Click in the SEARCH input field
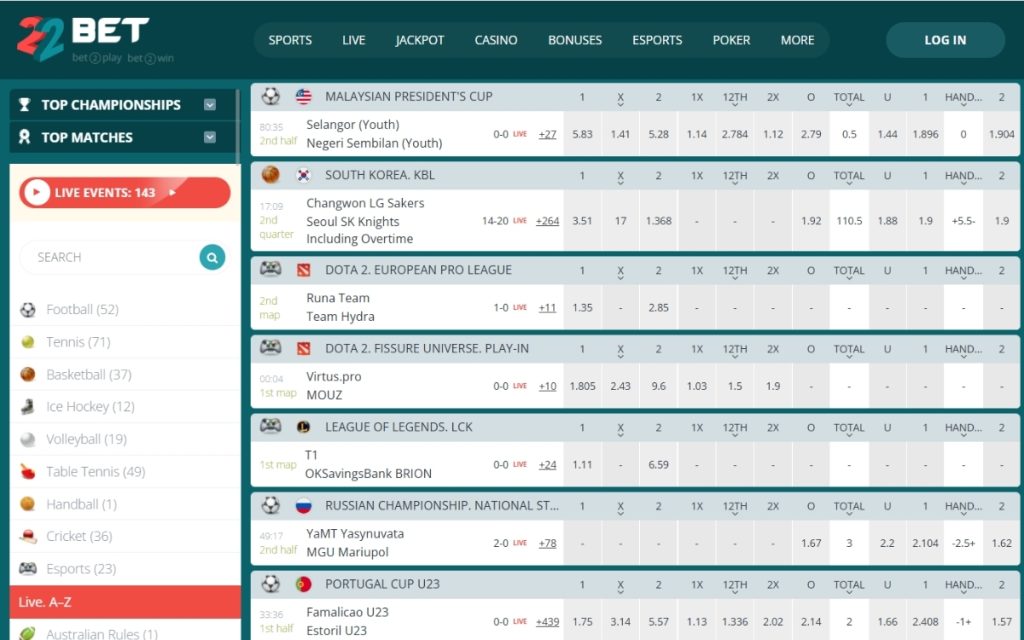The image size is (1024, 640). [110, 257]
